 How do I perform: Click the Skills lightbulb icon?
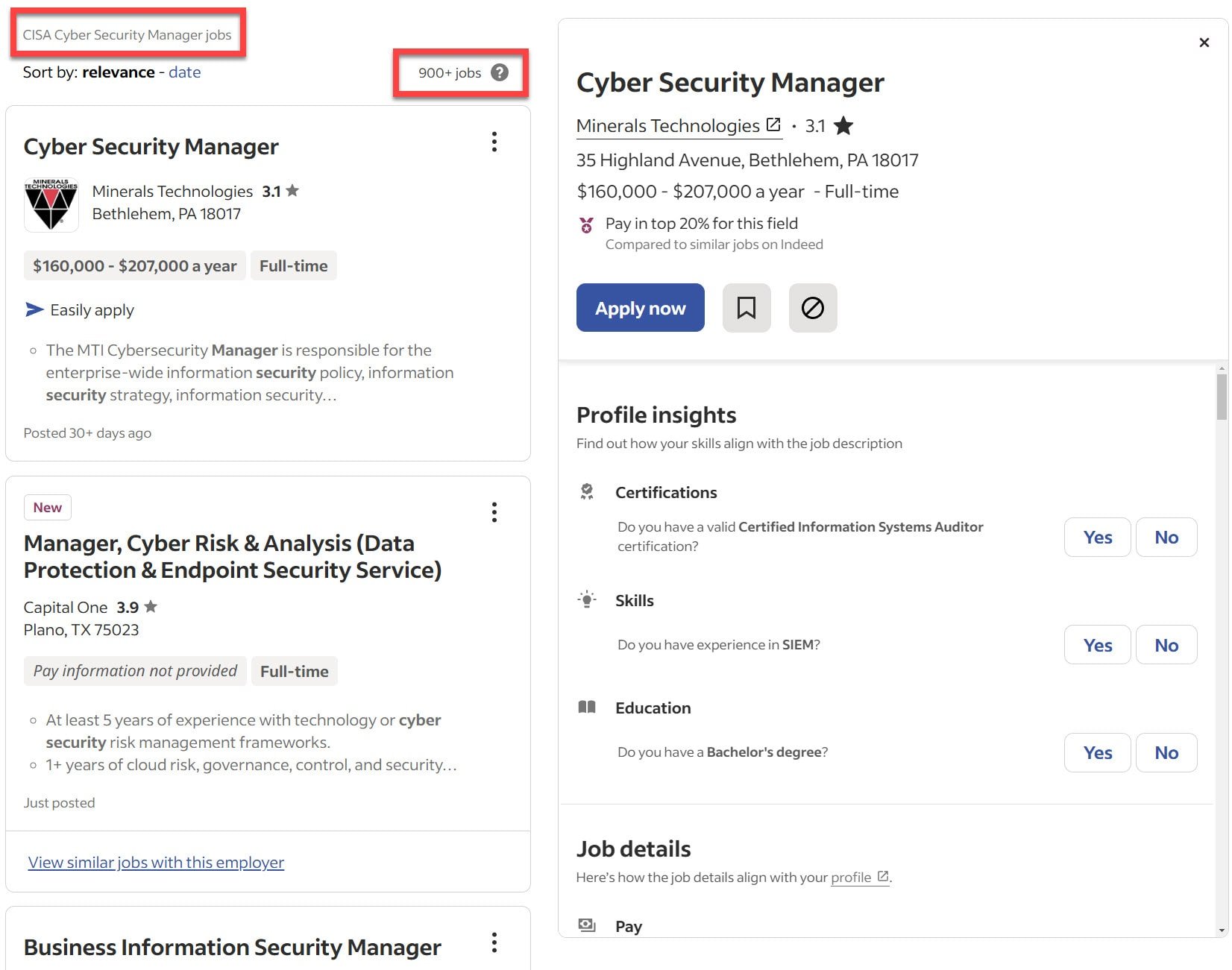click(587, 599)
